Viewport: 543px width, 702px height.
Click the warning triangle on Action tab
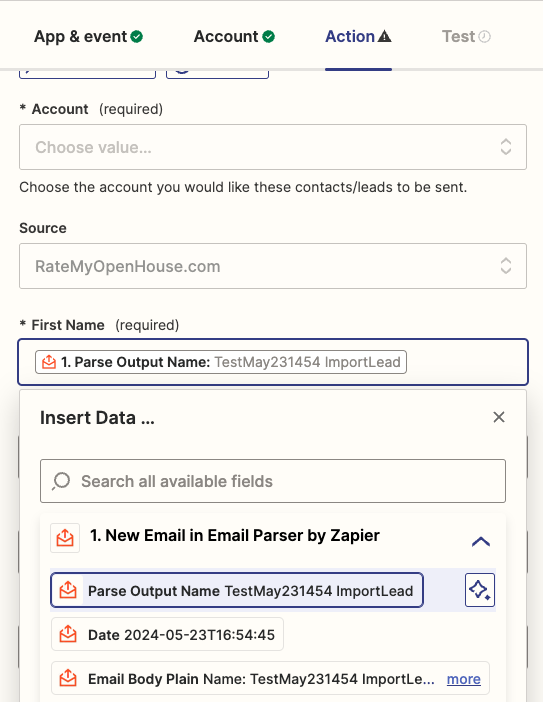[x=384, y=36]
